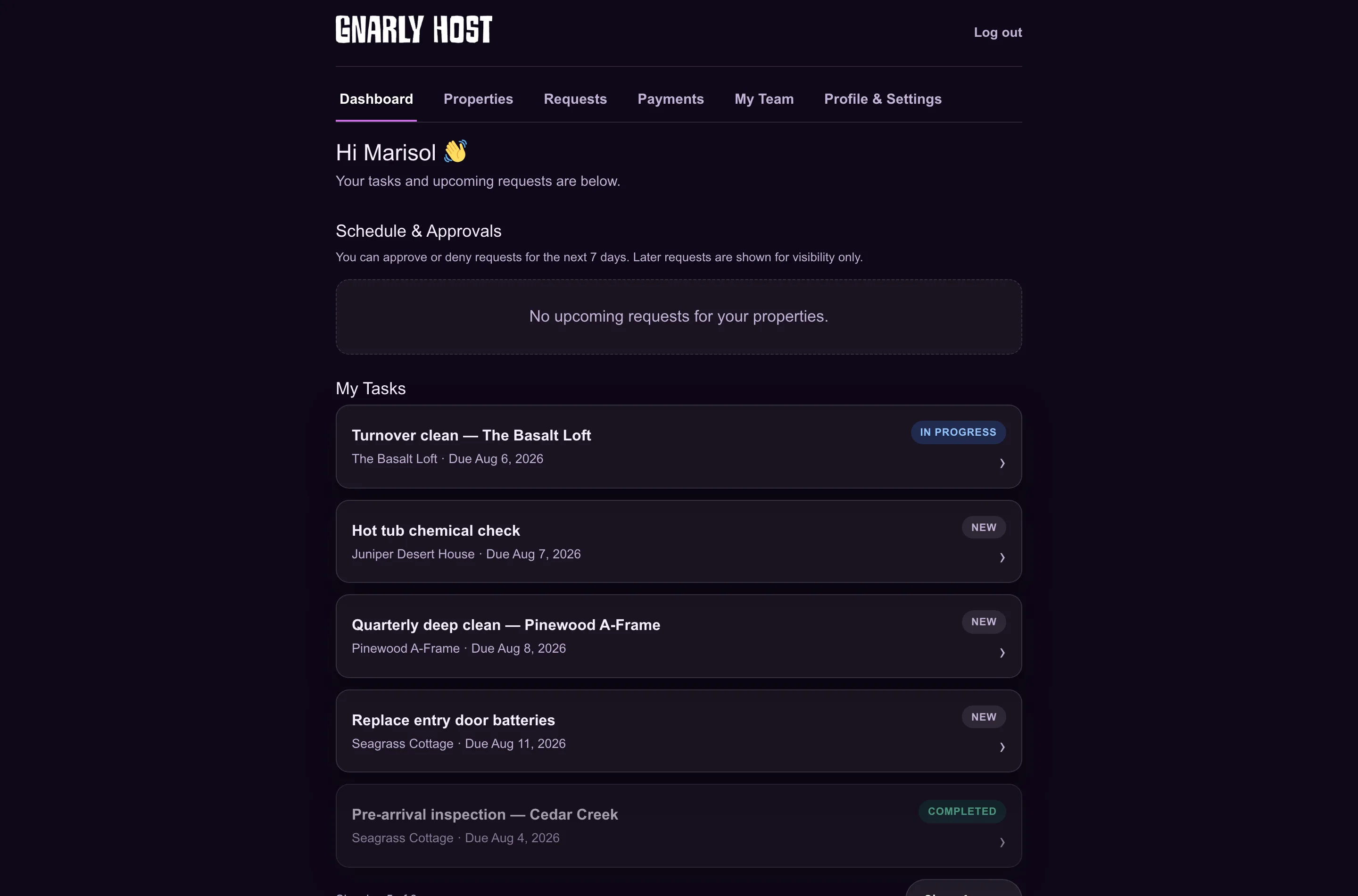This screenshot has height=896, width=1358.
Task: Open Profile & Settings tab
Action: (883, 99)
